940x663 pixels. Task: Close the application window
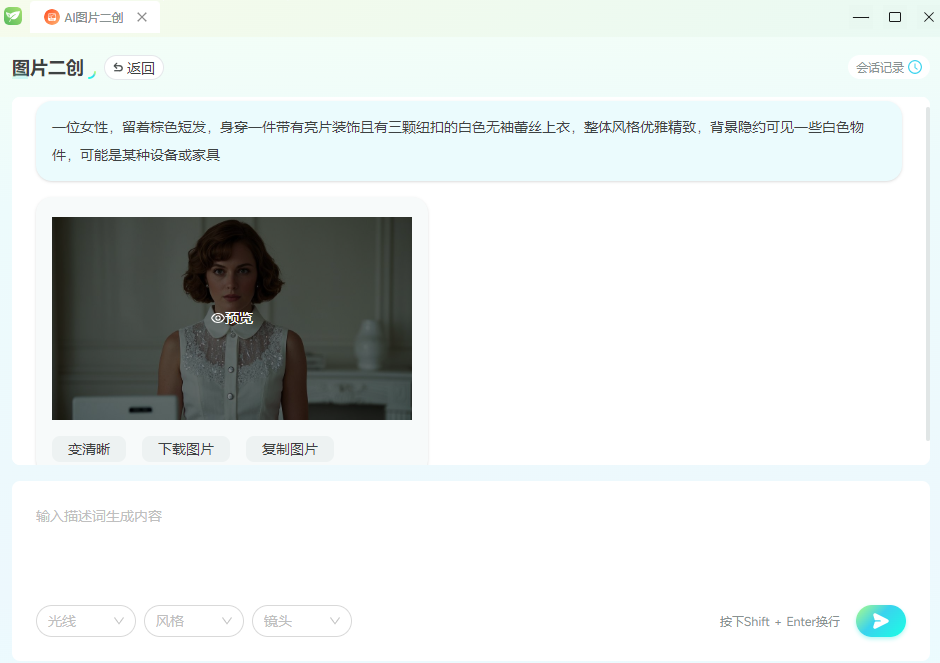928,17
